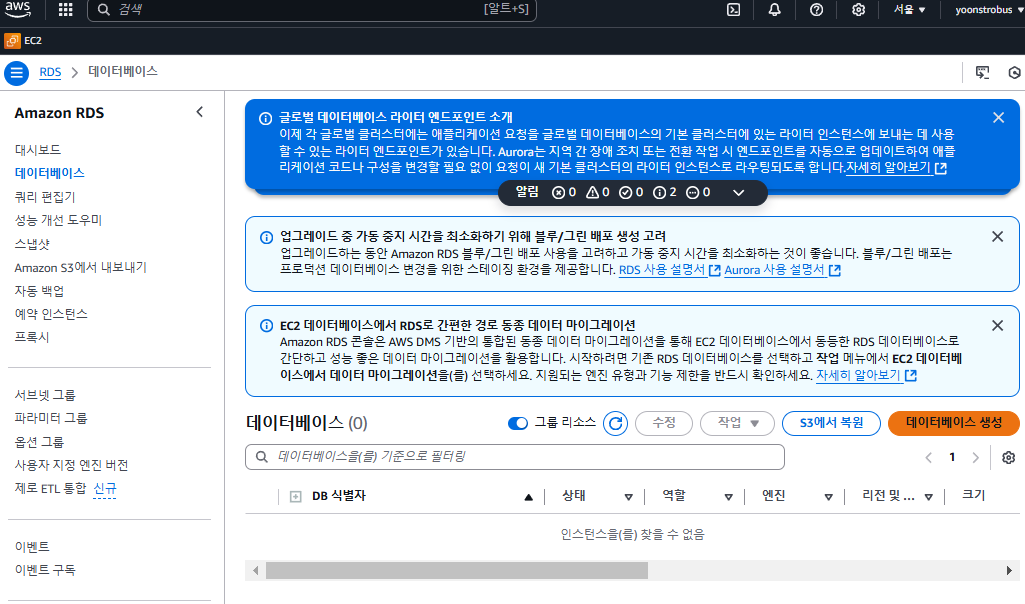Screen dimensions: 1025x604
Task: Click the error X count in notification bar
Action: pos(564,193)
